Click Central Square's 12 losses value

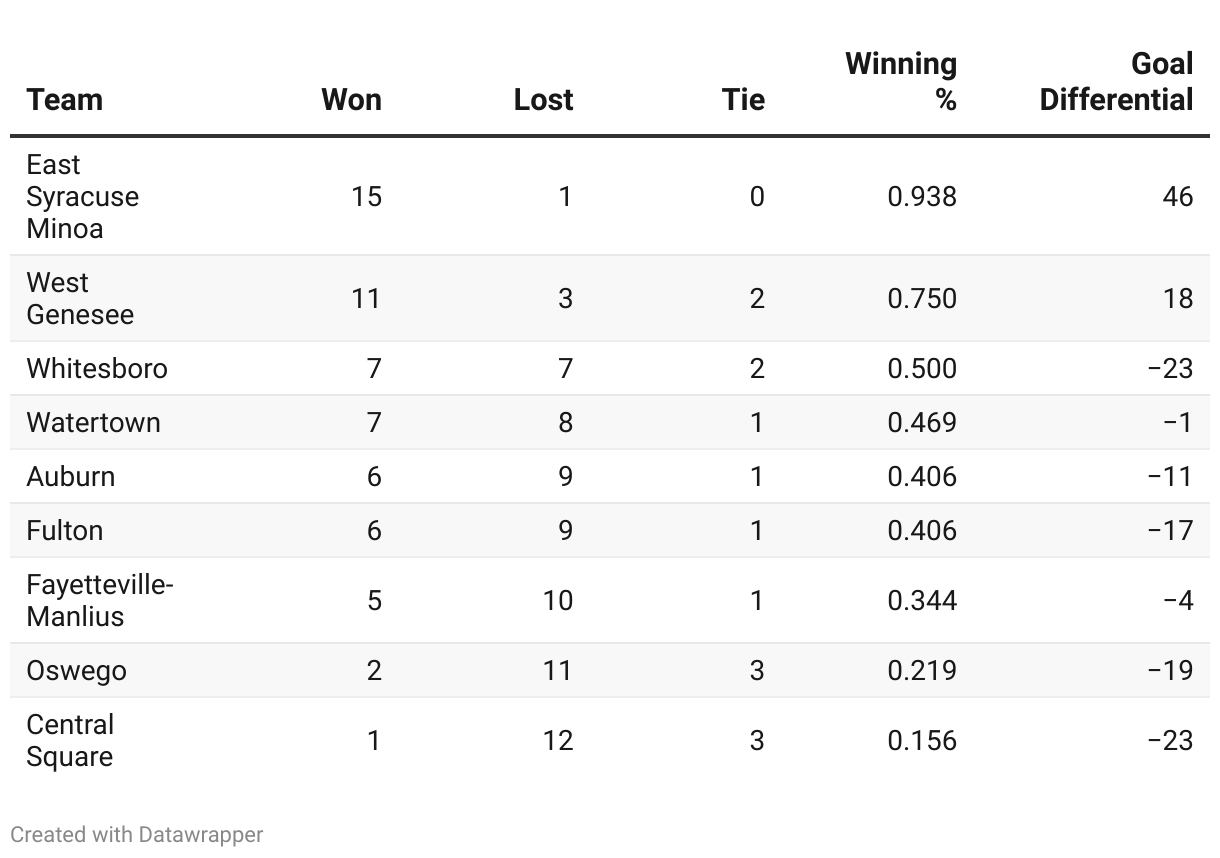pos(558,740)
